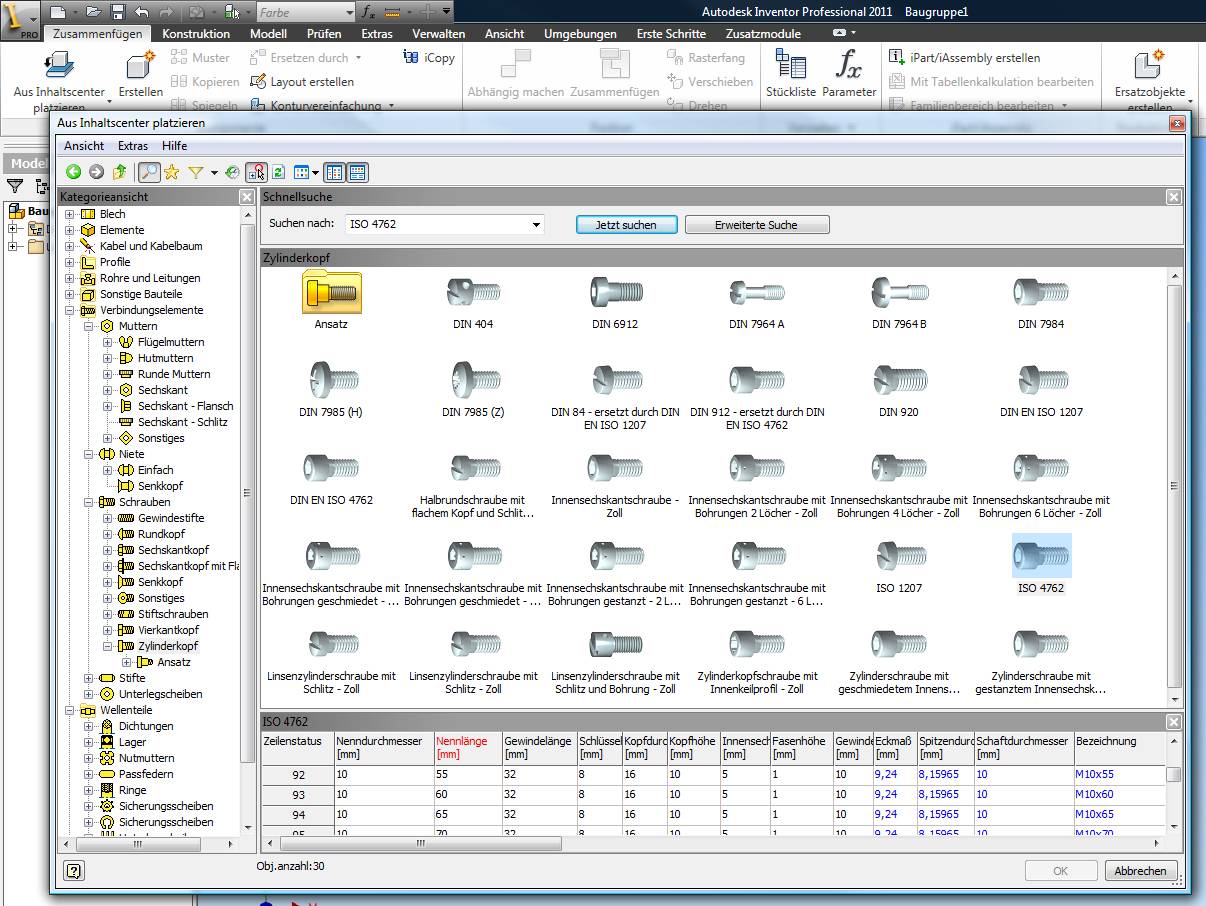Select the DIN 7964 A screw
The height and width of the screenshot is (906, 1206).
757,292
